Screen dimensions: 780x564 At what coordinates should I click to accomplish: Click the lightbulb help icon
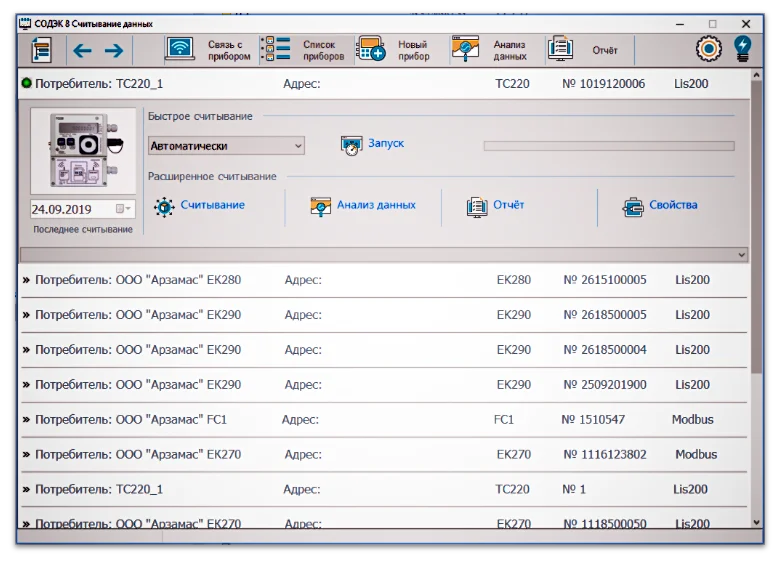click(x=742, y=49)
